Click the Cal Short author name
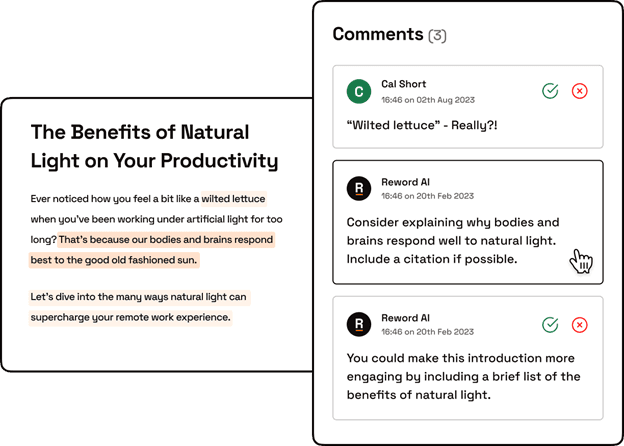 (x=404, y=84)
